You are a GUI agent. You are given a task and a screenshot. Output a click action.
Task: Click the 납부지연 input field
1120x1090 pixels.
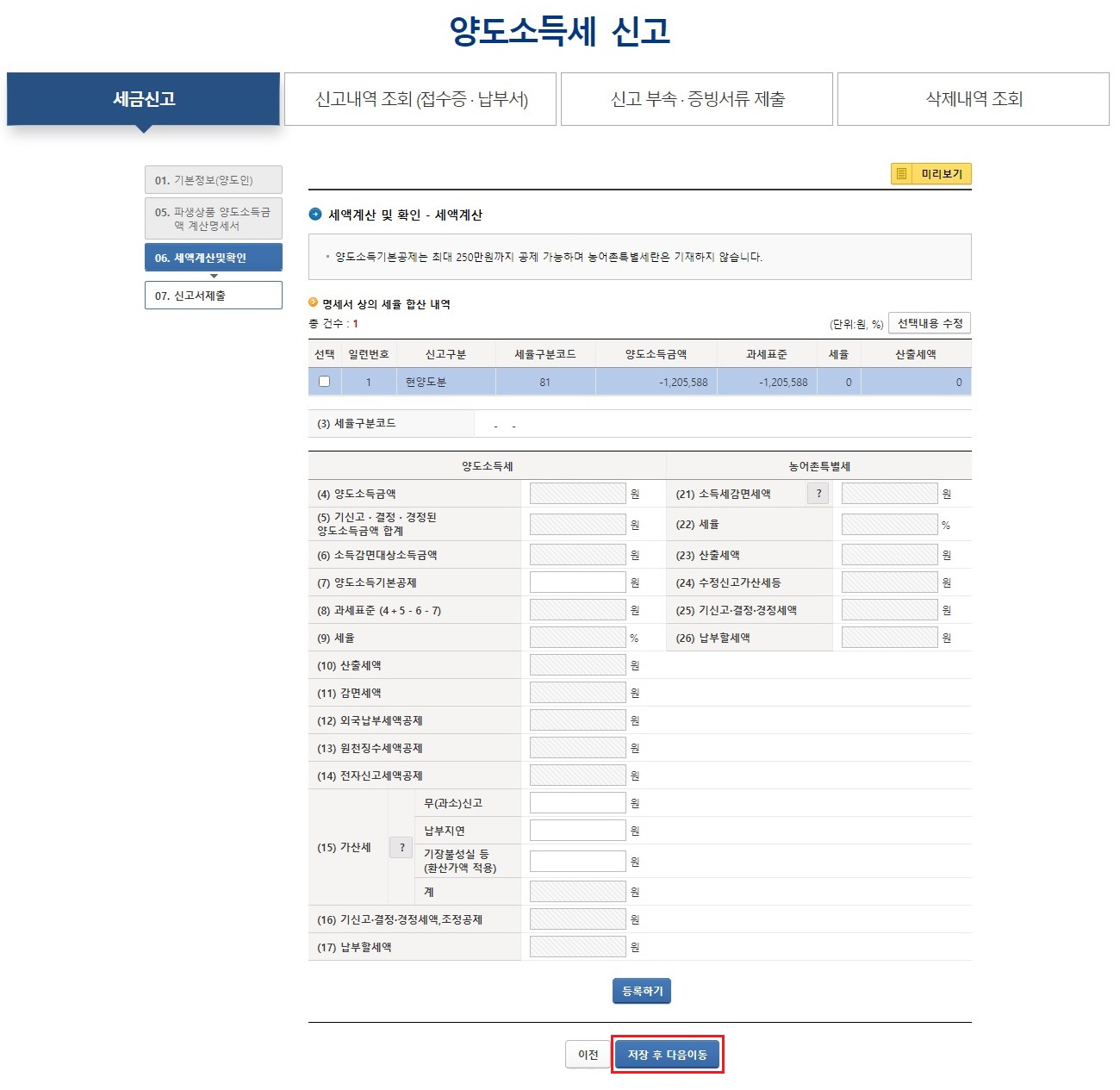tap(578, 831)
